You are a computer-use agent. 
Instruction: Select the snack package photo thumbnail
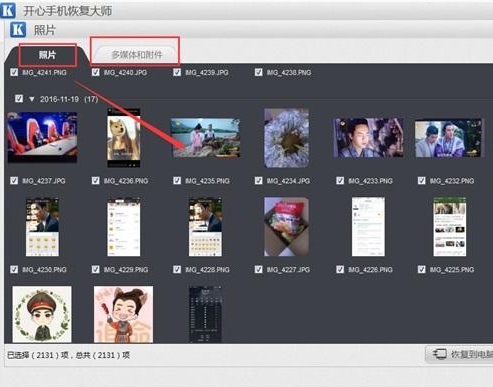287,227
